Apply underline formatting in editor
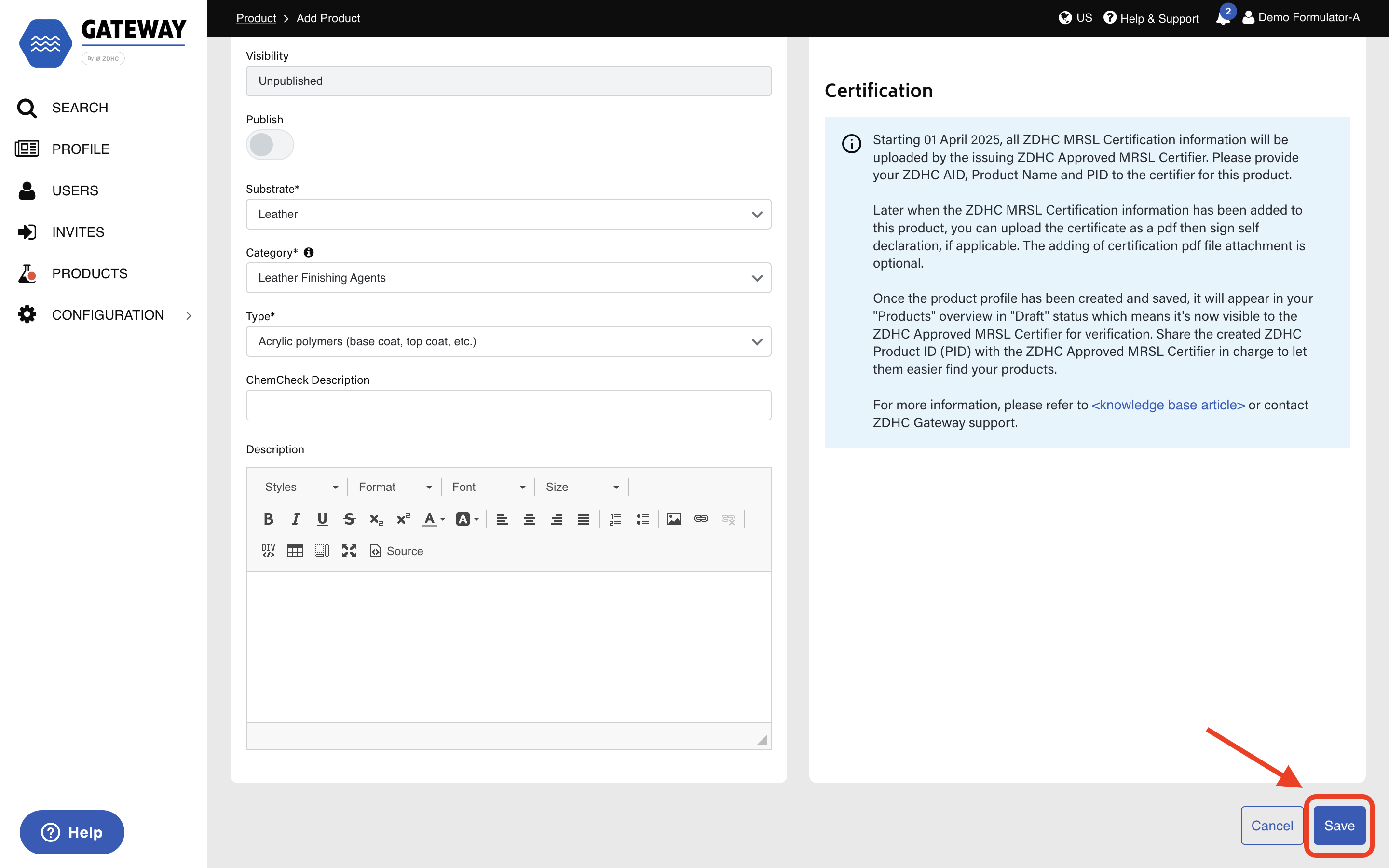This screenshot has width=1389, height=868. tap(323, 519)
